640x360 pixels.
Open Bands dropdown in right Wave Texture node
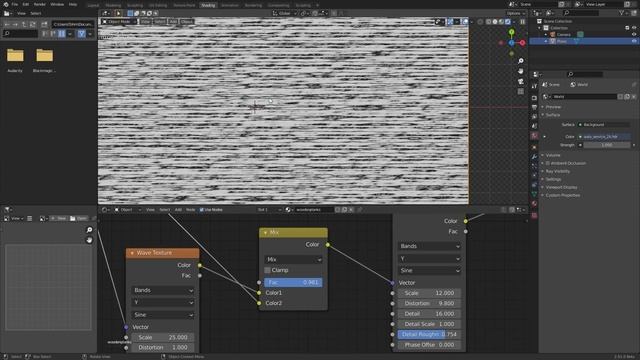(429, 246)
